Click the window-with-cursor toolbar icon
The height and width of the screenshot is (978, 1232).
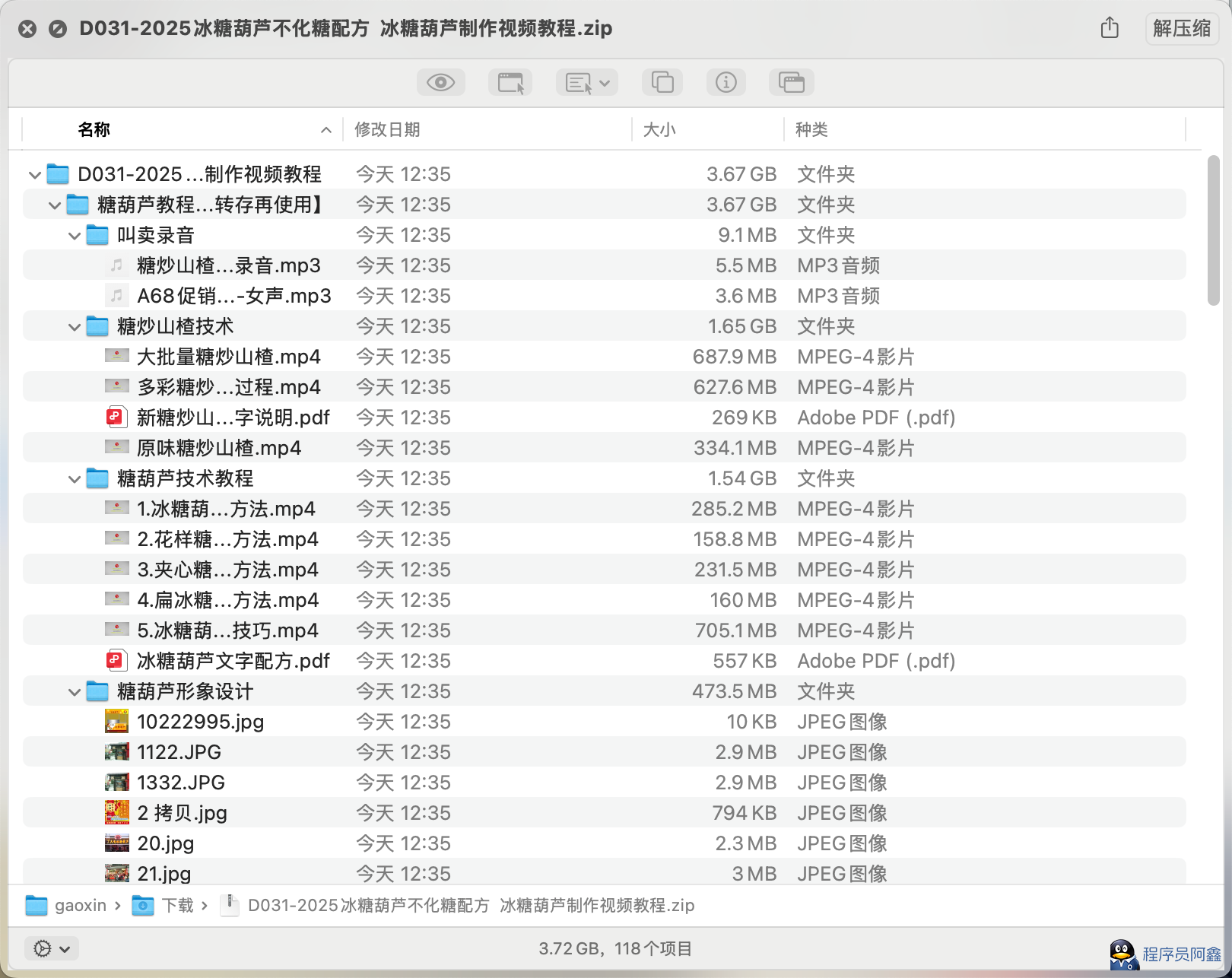[510, 82]
